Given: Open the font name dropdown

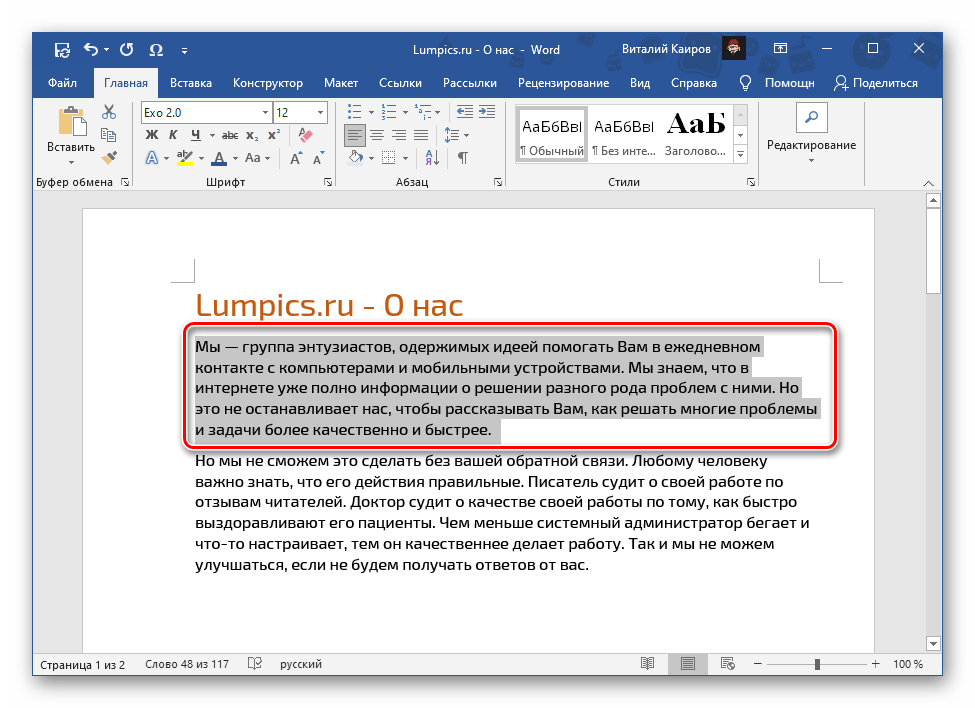Looking at the screenshot, I should tap(264, 112).
